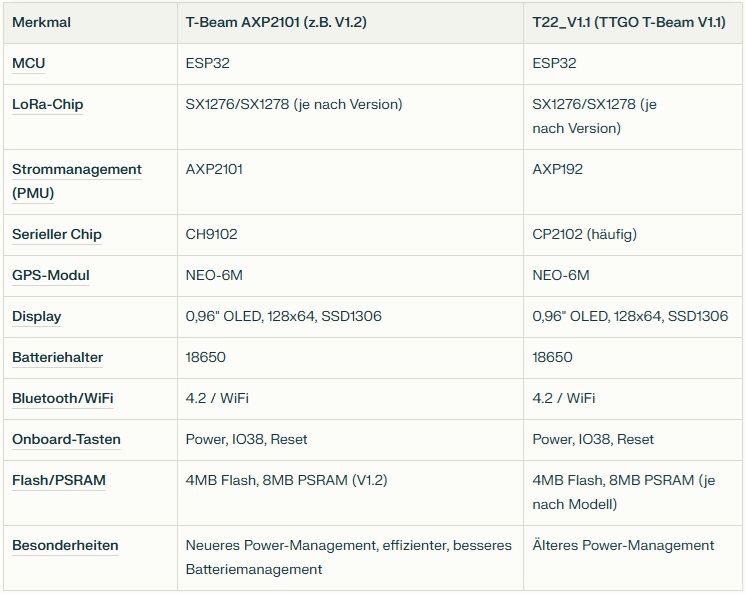
Task: Click the T22_V1.1 TTGO T-Beam header
Action: [629, 22]
